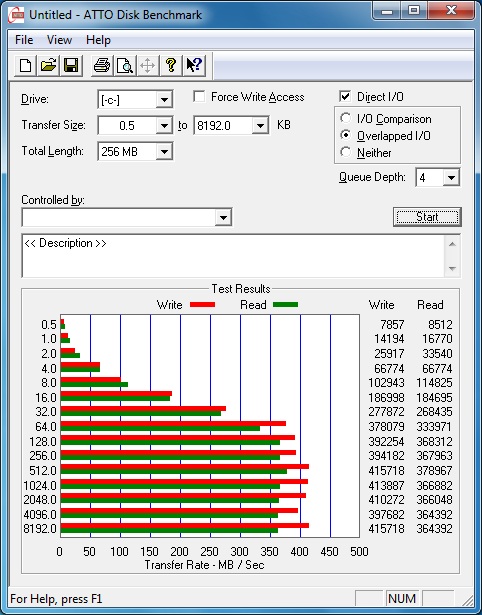Expand the Controlled by dropdown
This screenshot has height=615, width=482.
(x=223, y=217)
